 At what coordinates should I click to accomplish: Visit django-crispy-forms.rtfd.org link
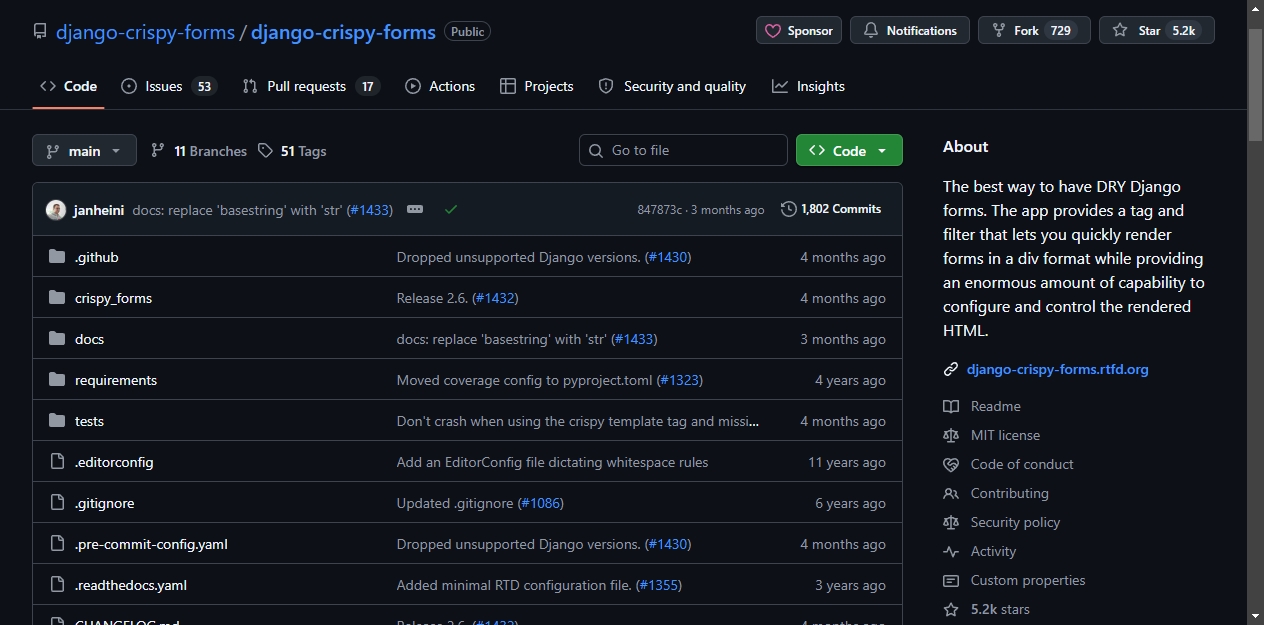(1058, 369)
